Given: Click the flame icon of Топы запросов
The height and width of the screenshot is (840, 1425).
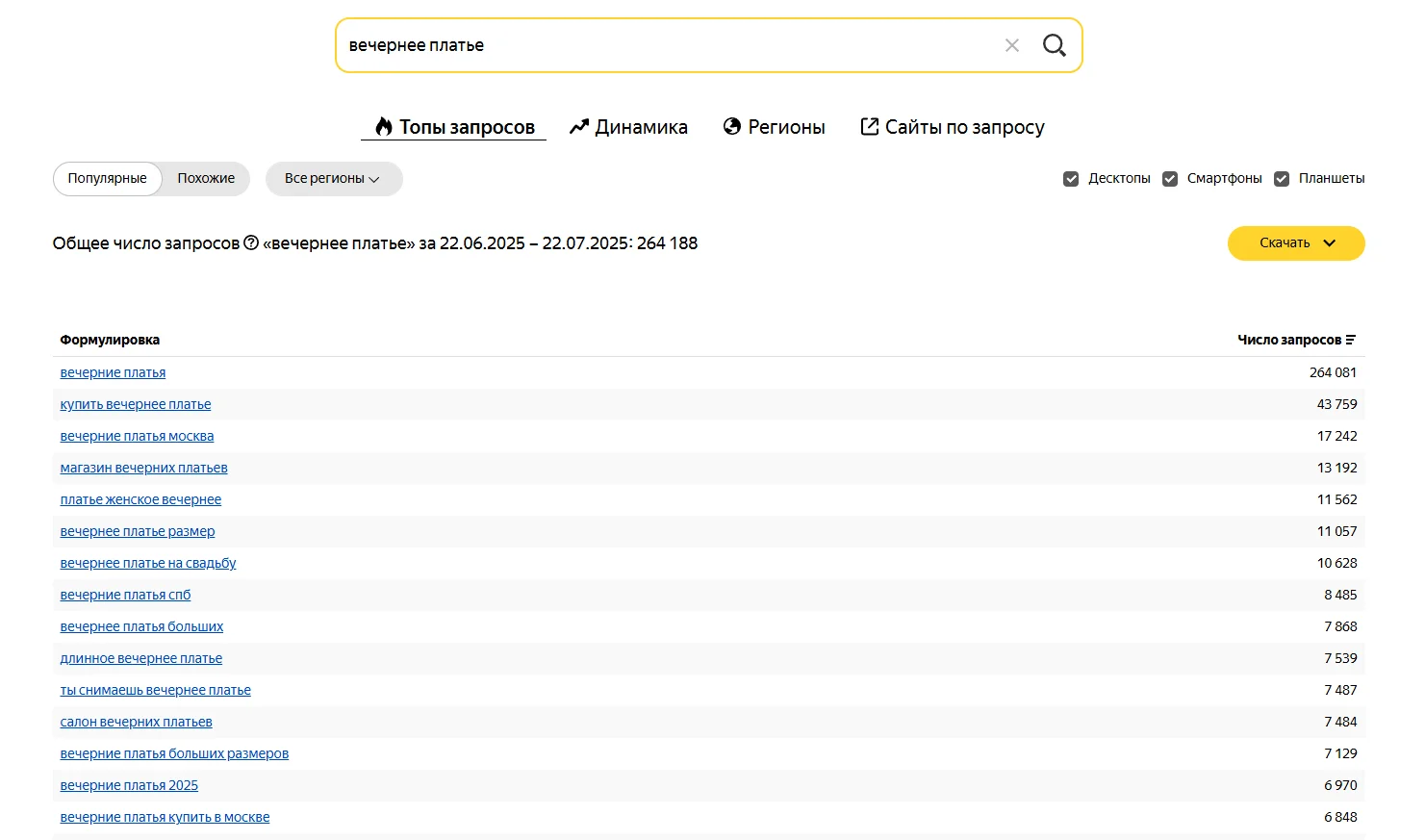Looking at the screenshot, I should coord(384,127).
